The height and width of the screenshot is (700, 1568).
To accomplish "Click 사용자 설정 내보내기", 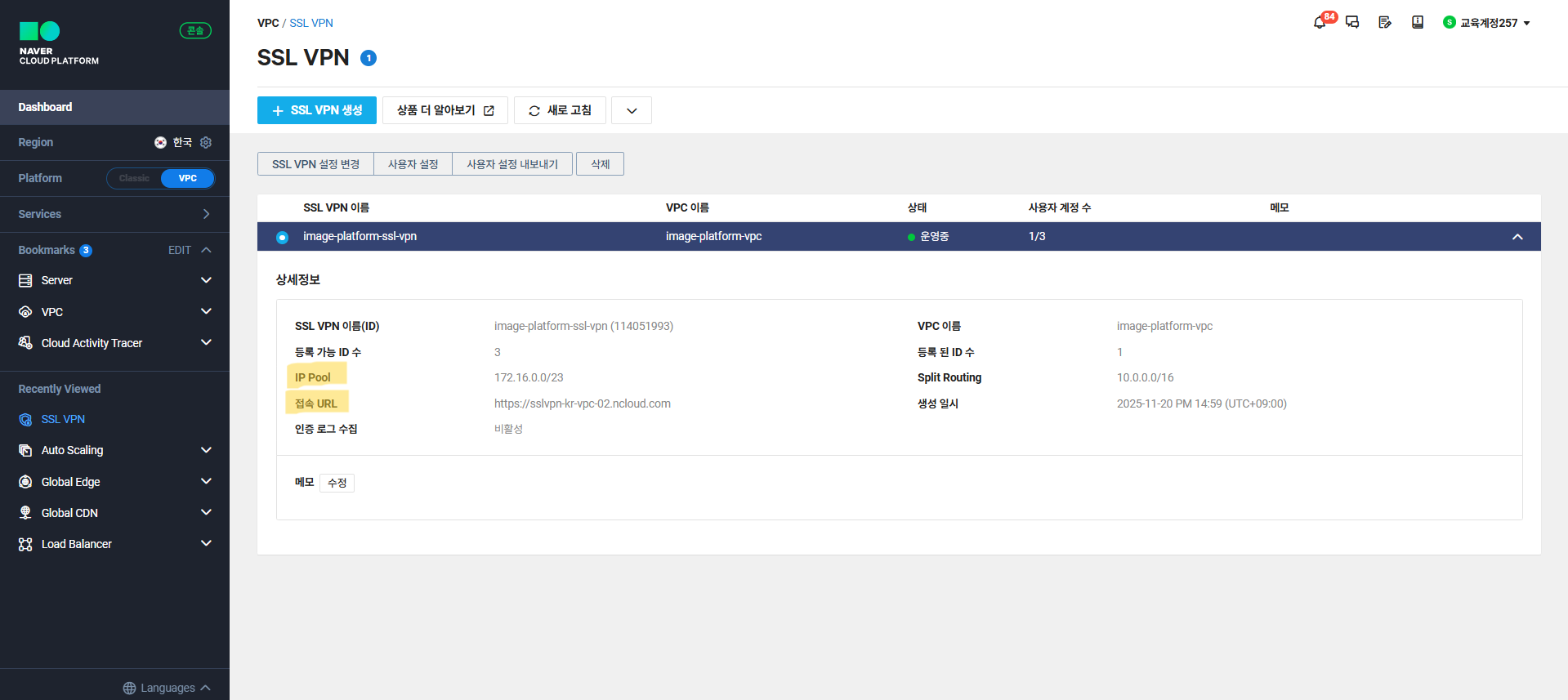I will (x=512, y=164).
